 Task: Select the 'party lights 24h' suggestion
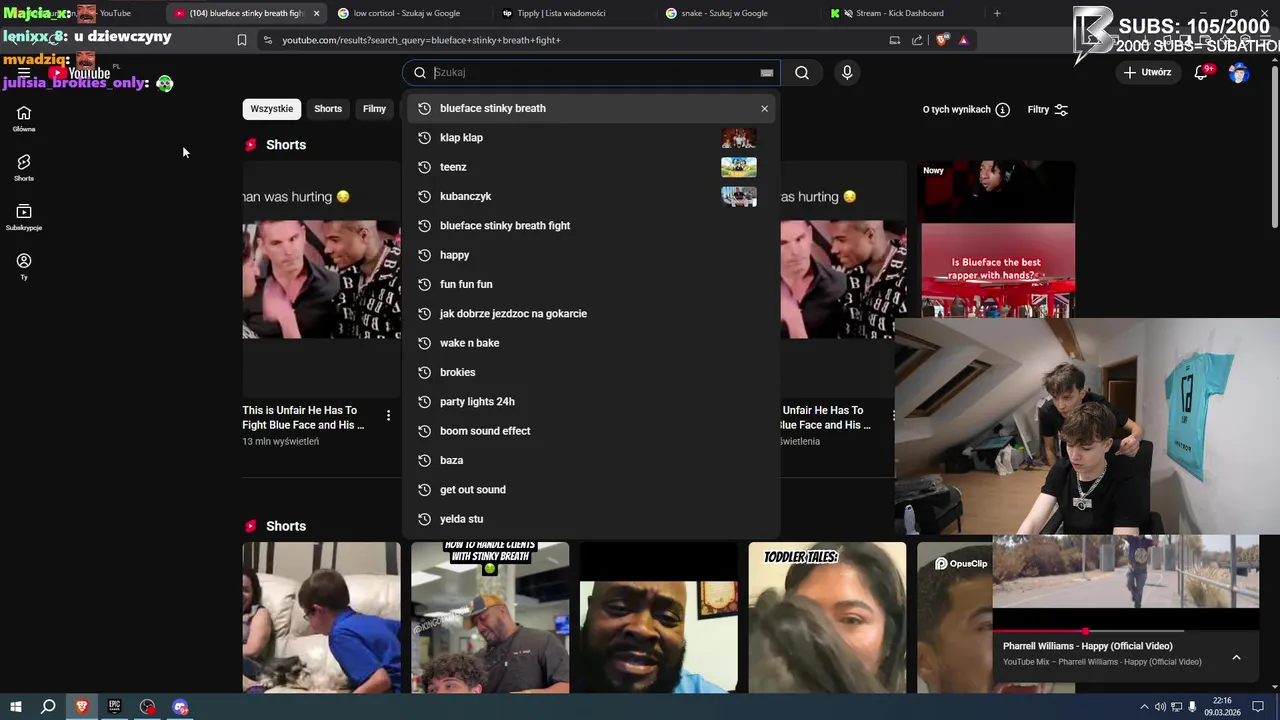coord(591,401)
